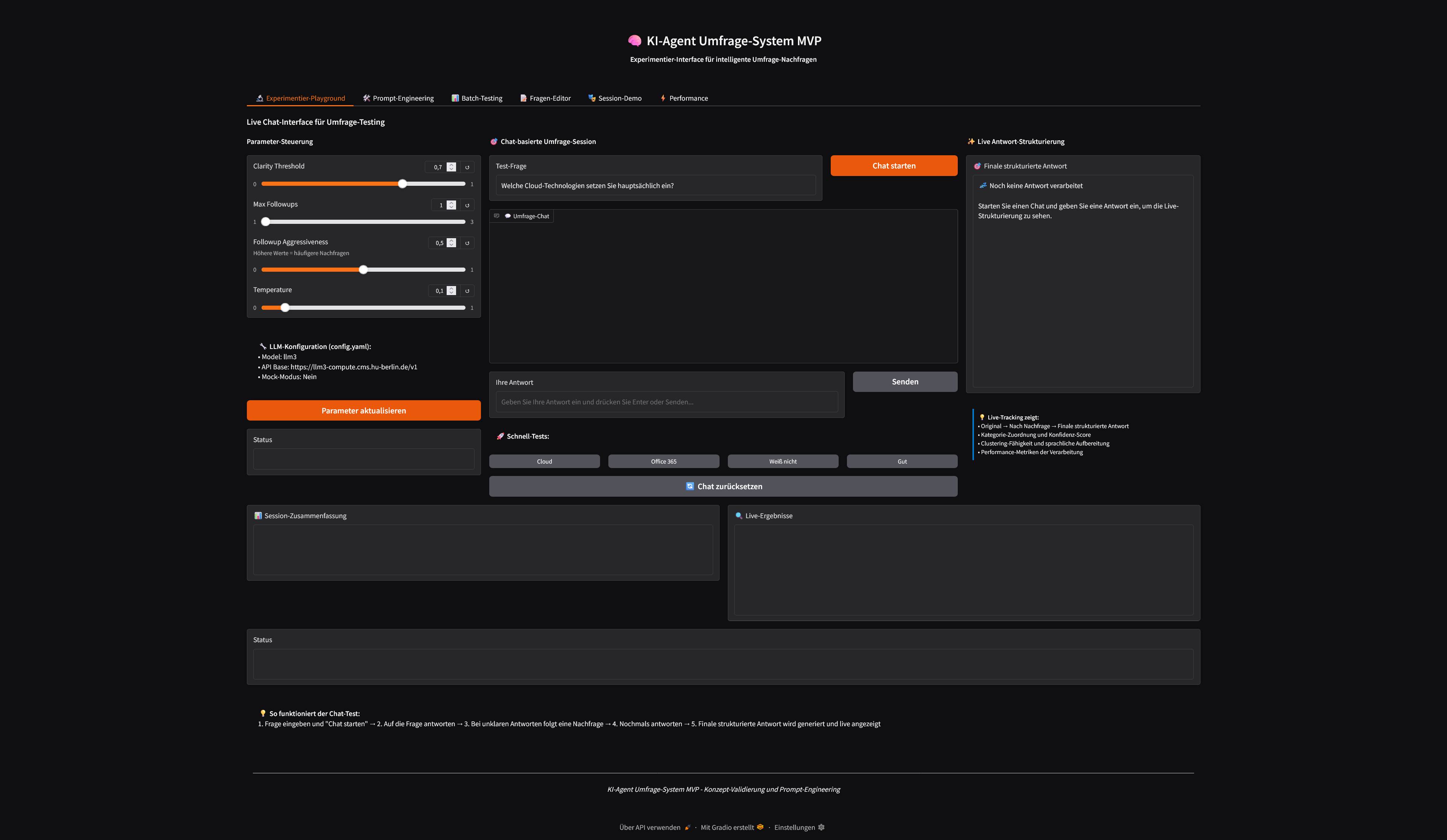This screenshot has width=1447, height=840.
Task: View the Performance tab
Action: (684, 98)
